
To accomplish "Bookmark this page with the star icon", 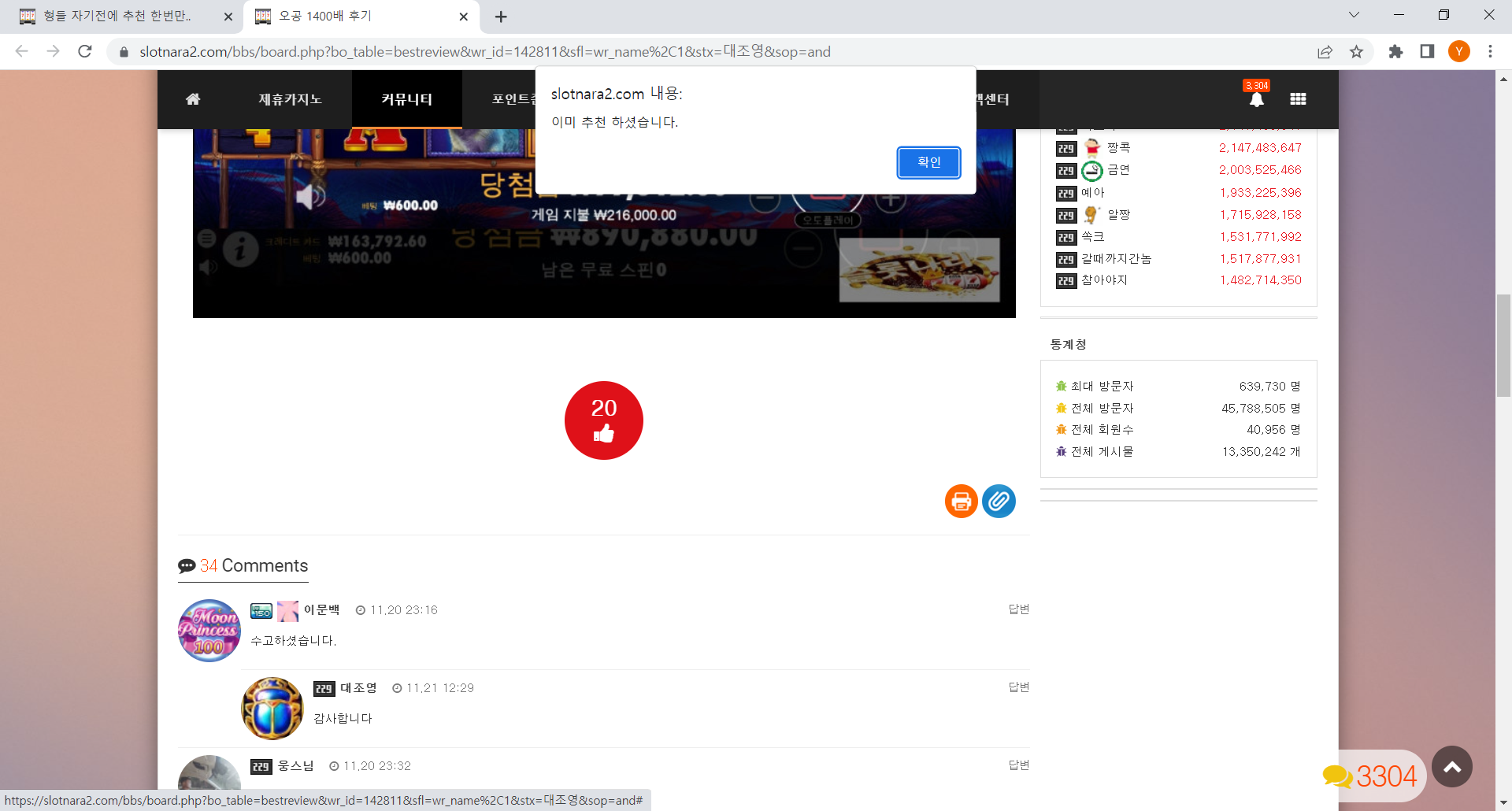I will (x=1356, y=51).
